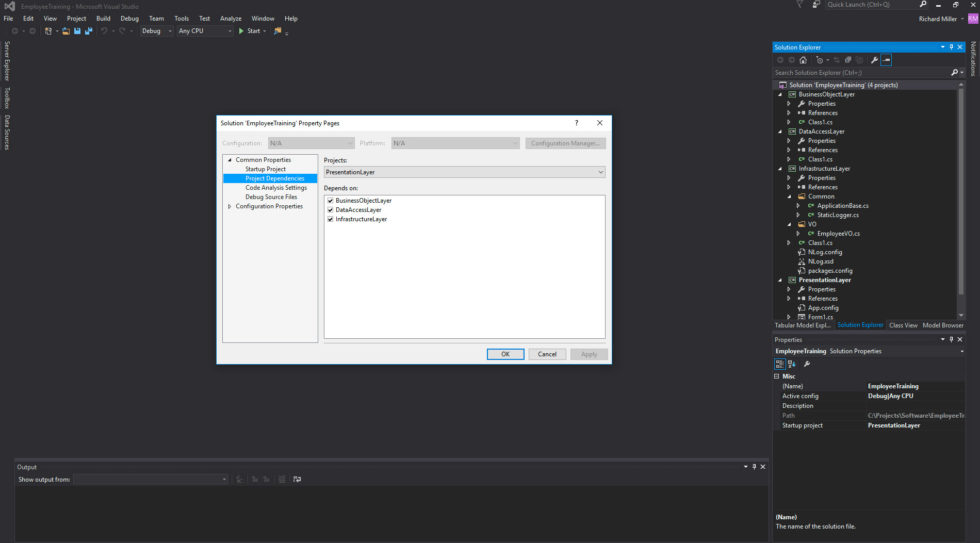Select Code Analysis Settings in dialog tree
This screenshot has height=543, width=980.
(x=276, y=187)
